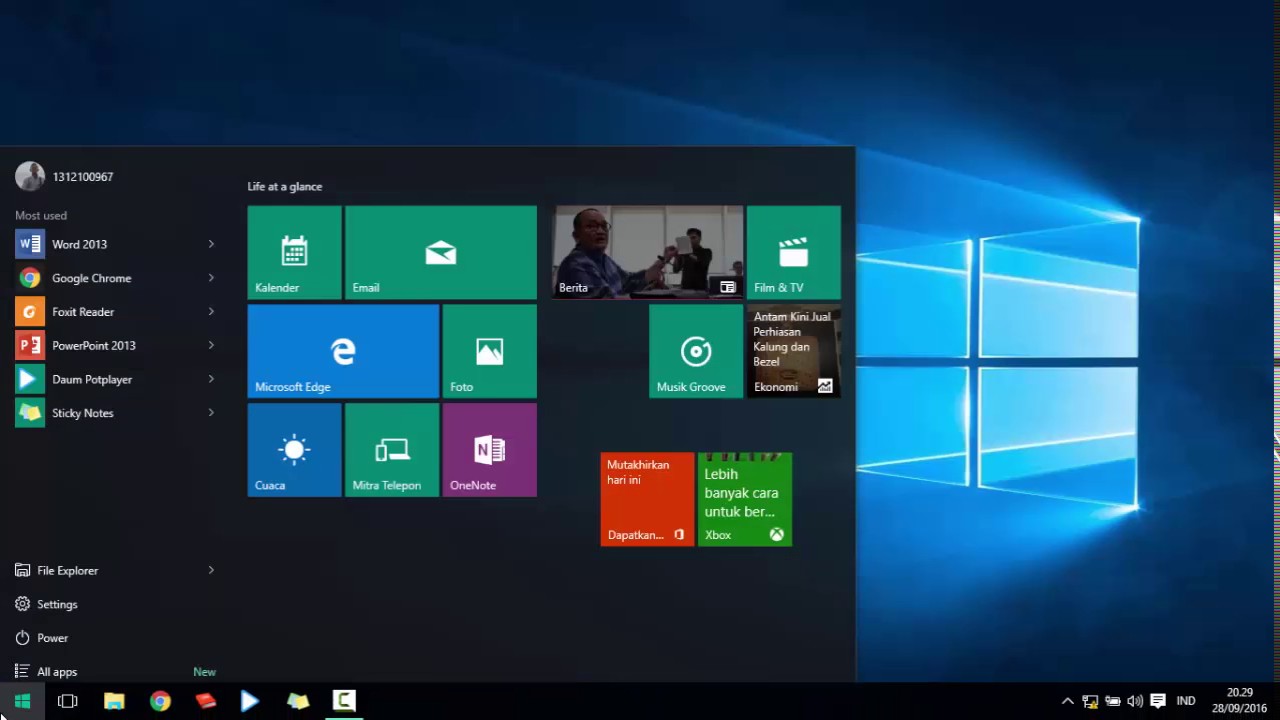The image size is (1280, 720).
Task: Open the Mitra Telepon tile
Action: point(392,450)
